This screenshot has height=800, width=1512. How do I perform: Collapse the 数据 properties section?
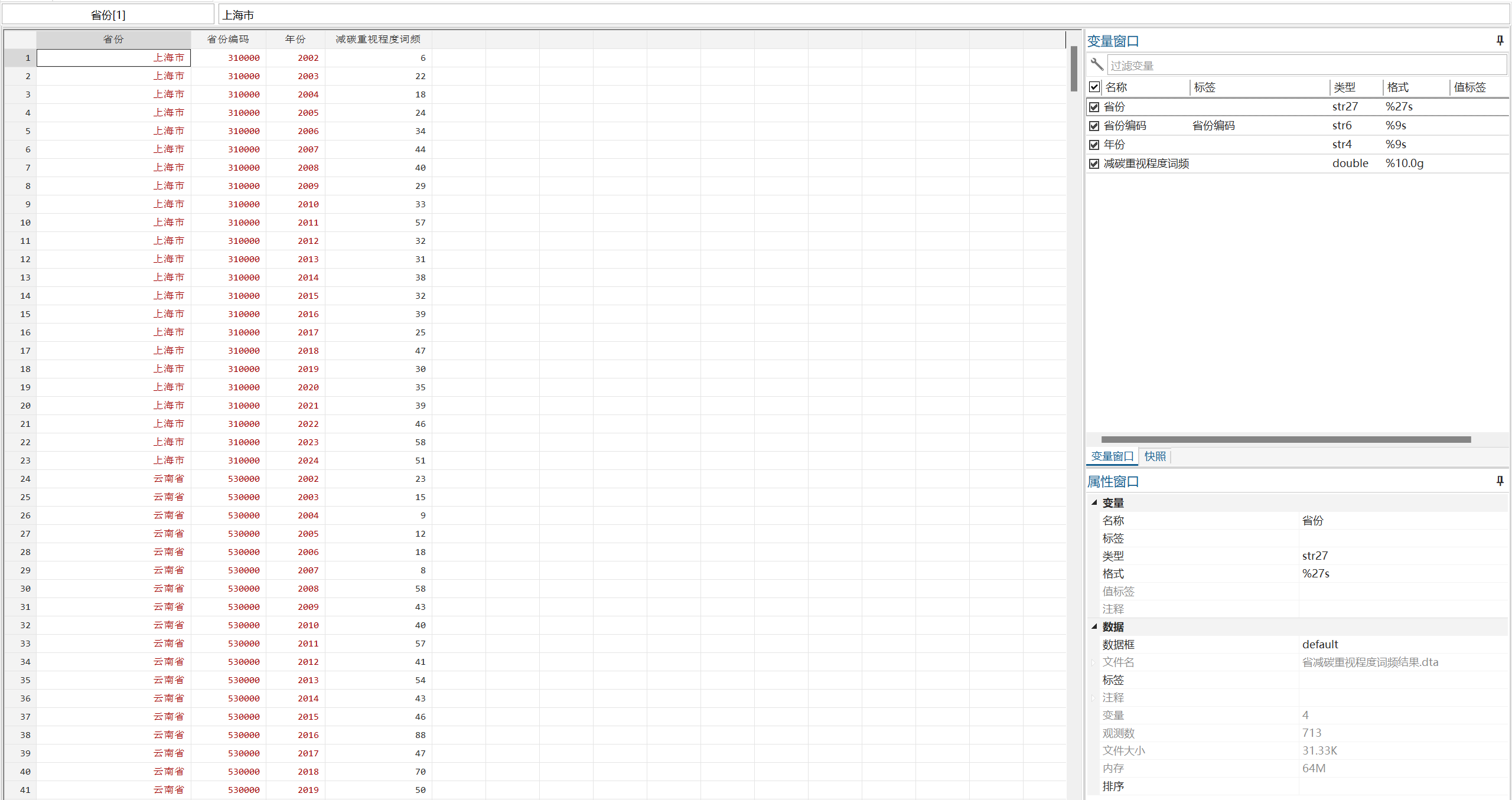(x=1094, y=626)
